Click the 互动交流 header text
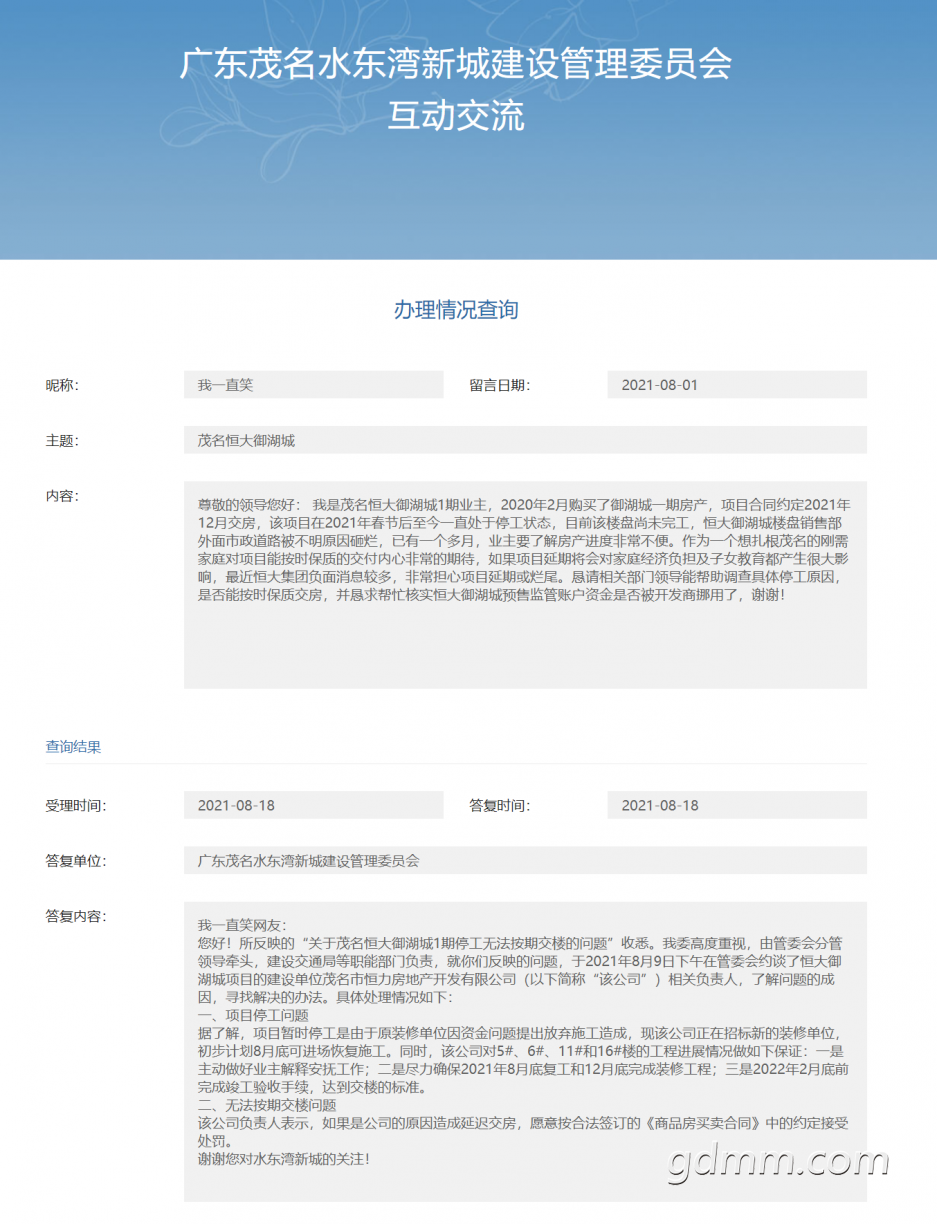Image resolution: width=937 pixels, height=1224 pixels. (456, 117)
